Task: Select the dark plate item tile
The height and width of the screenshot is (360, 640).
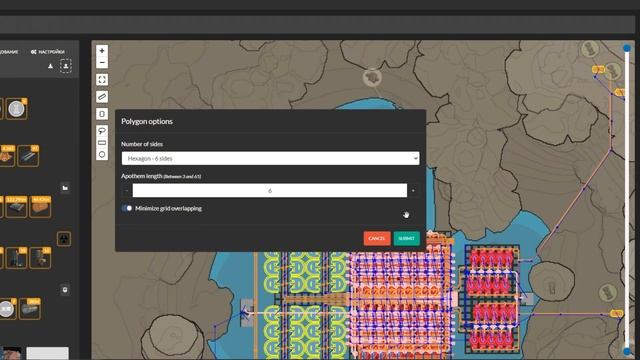Action: (x=17, y=207)
